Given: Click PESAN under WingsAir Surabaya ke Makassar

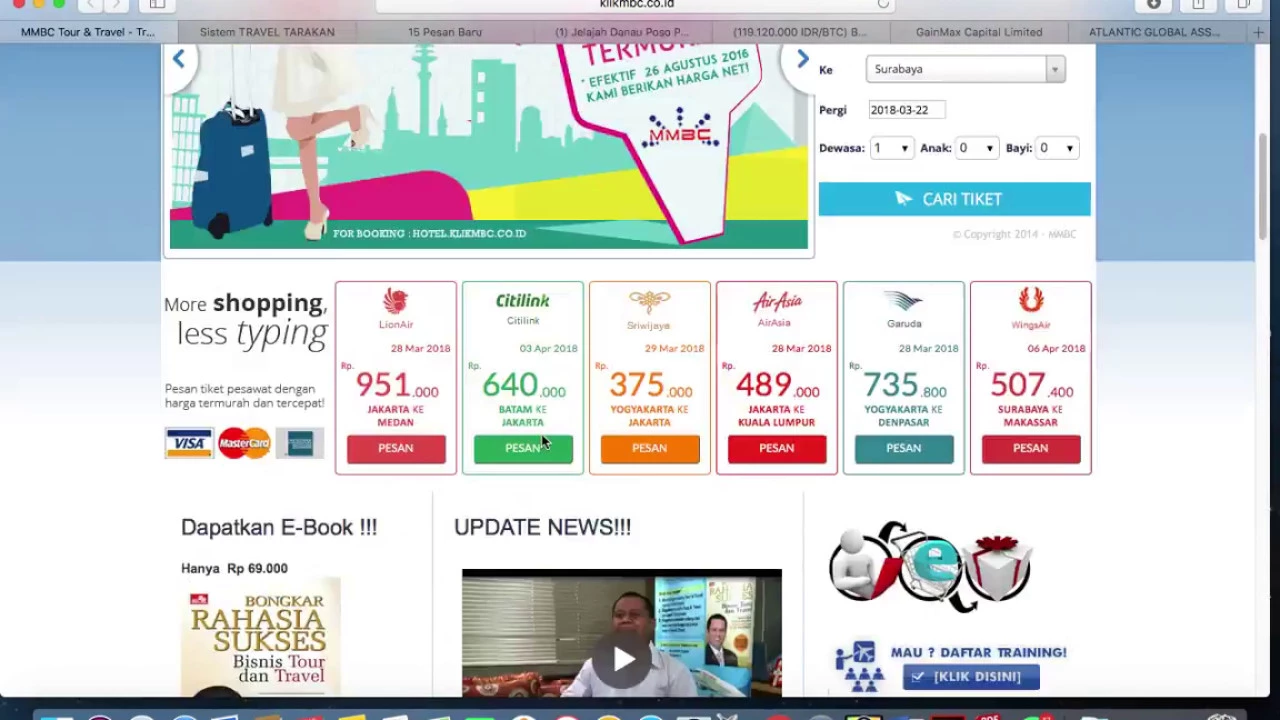Looking at the screenshot, I should click(1031, 449).
